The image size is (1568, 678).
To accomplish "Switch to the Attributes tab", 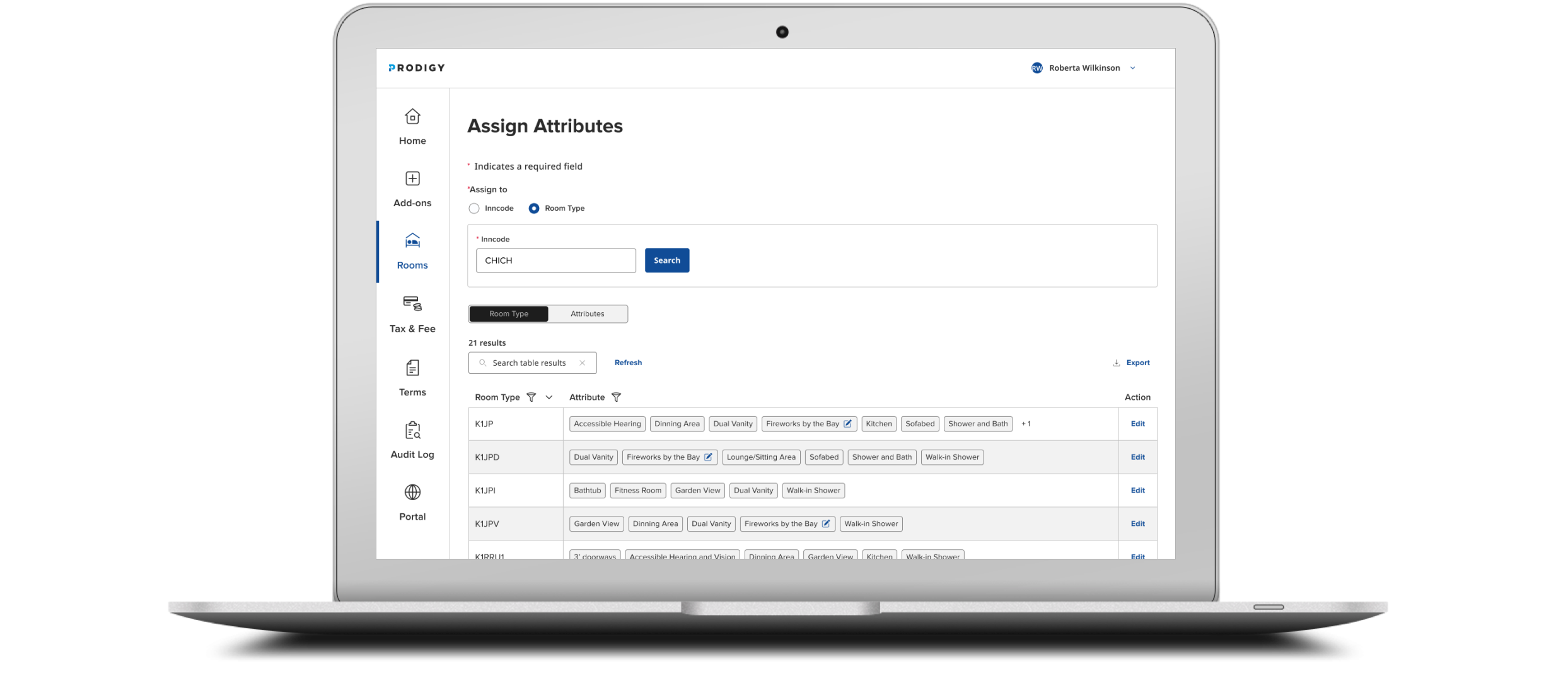I will pos(587,313).
